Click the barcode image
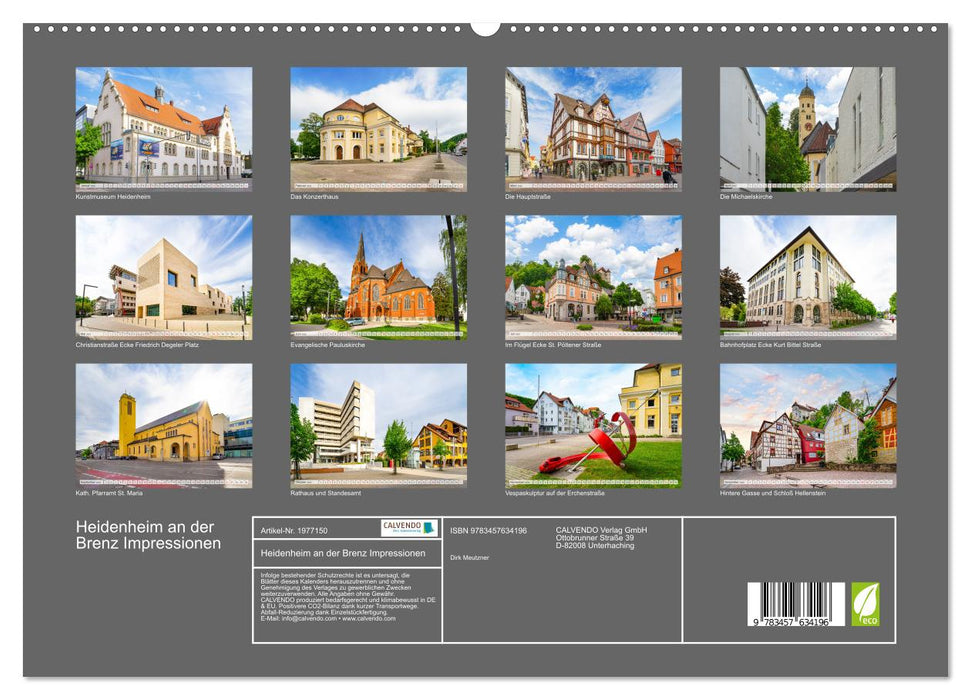The image size is (971, 700). coord(795,605)
